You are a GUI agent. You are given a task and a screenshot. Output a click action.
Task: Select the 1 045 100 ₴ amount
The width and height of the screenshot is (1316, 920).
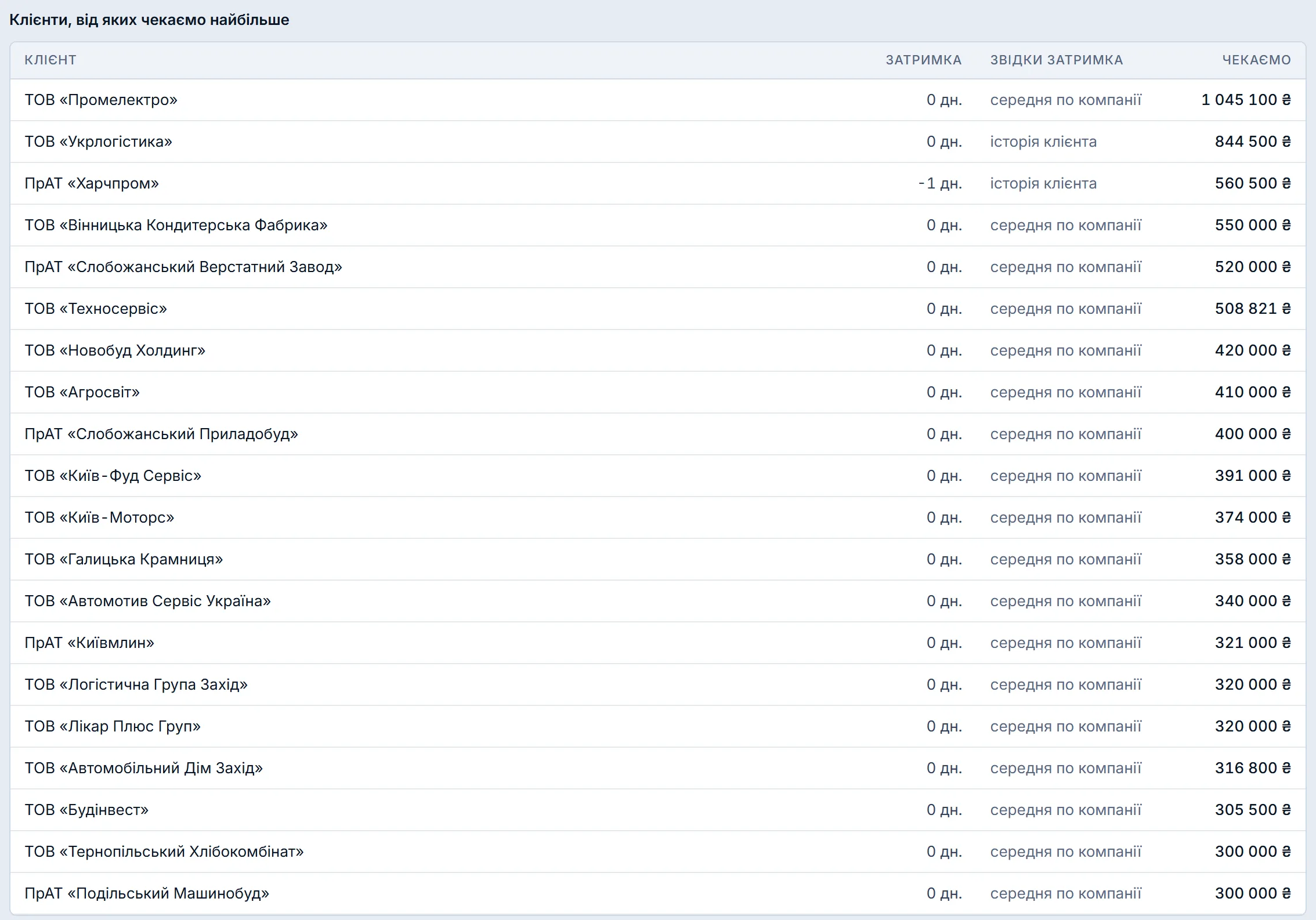pos(1246,100)
